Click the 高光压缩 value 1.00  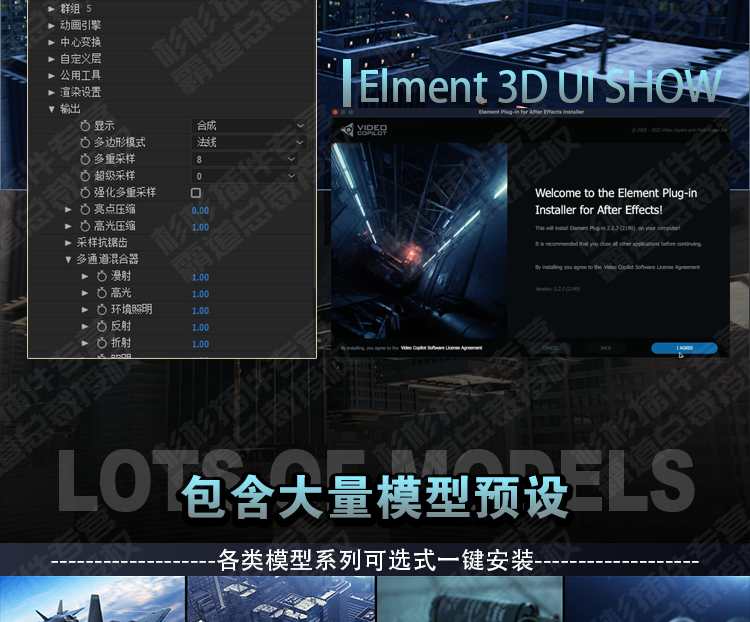(200, 227)
